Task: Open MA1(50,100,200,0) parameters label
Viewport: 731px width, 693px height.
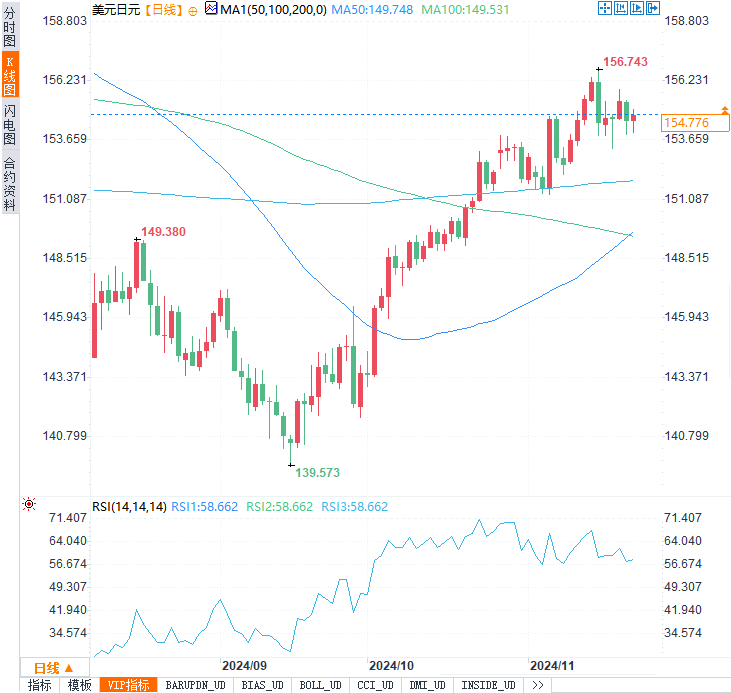Action: click(271, 8)
